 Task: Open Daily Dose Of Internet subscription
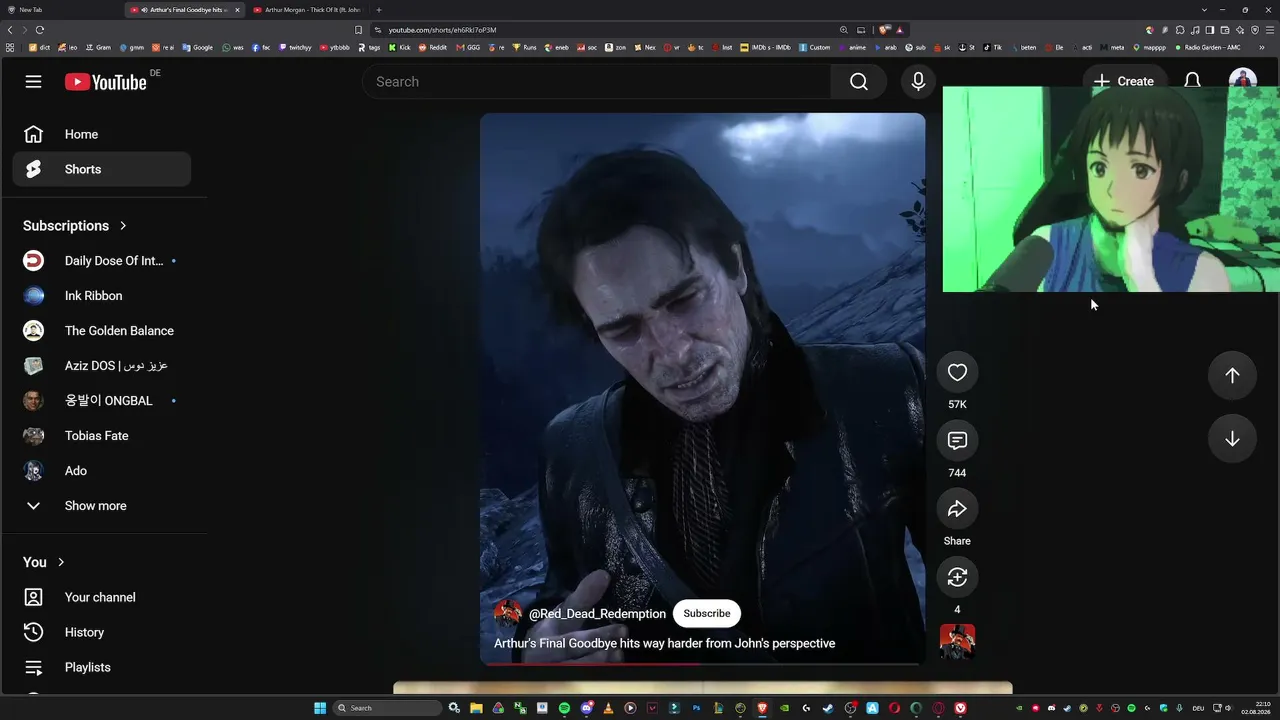click(x=101, y=261)
